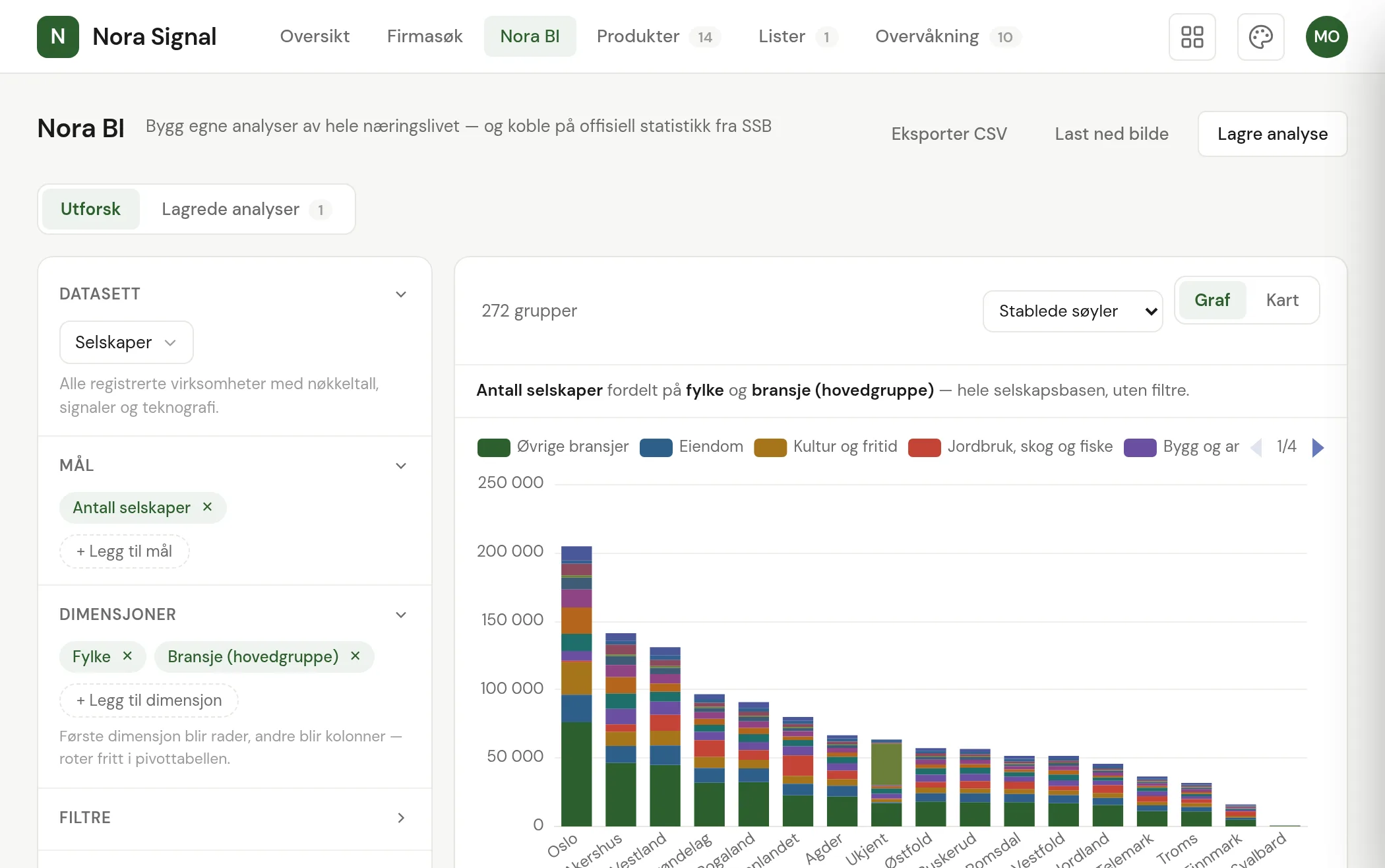Viewport: 1385px width, 868px height.
Task: Open the theme palette icon
Action: [1260, 37]
